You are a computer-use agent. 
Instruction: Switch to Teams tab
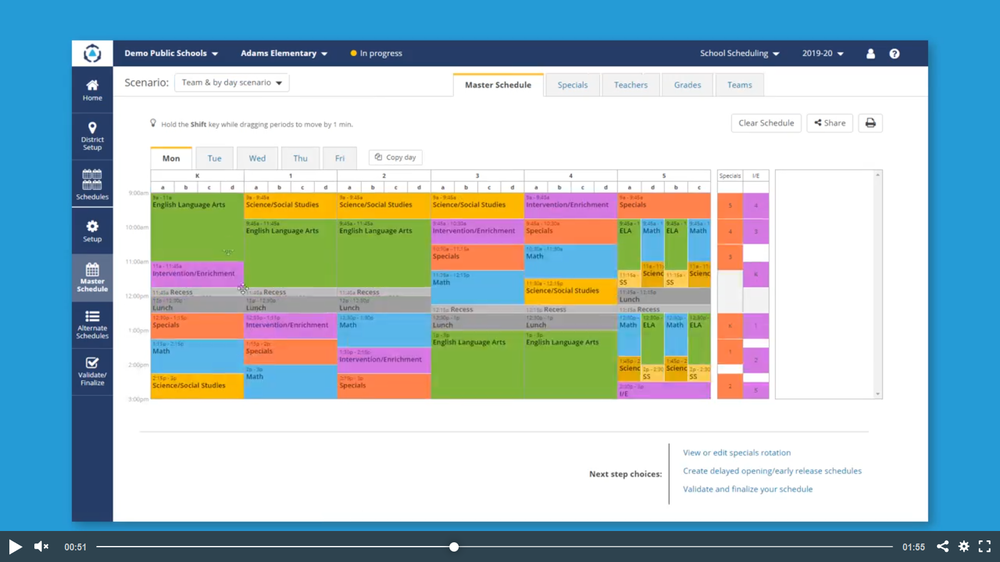(740, 85)
